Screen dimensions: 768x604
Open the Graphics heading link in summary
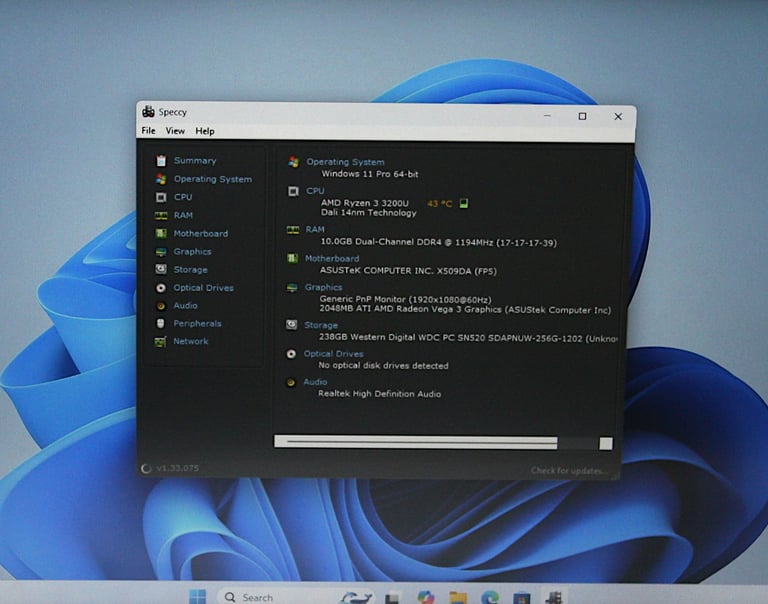[323, 287]
